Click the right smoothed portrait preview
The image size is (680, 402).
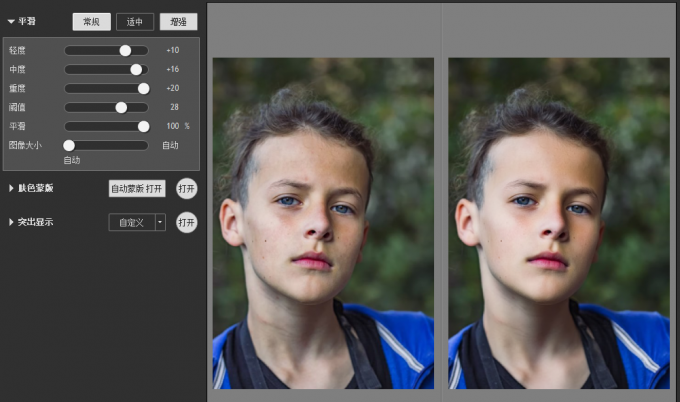click(559, 222)
